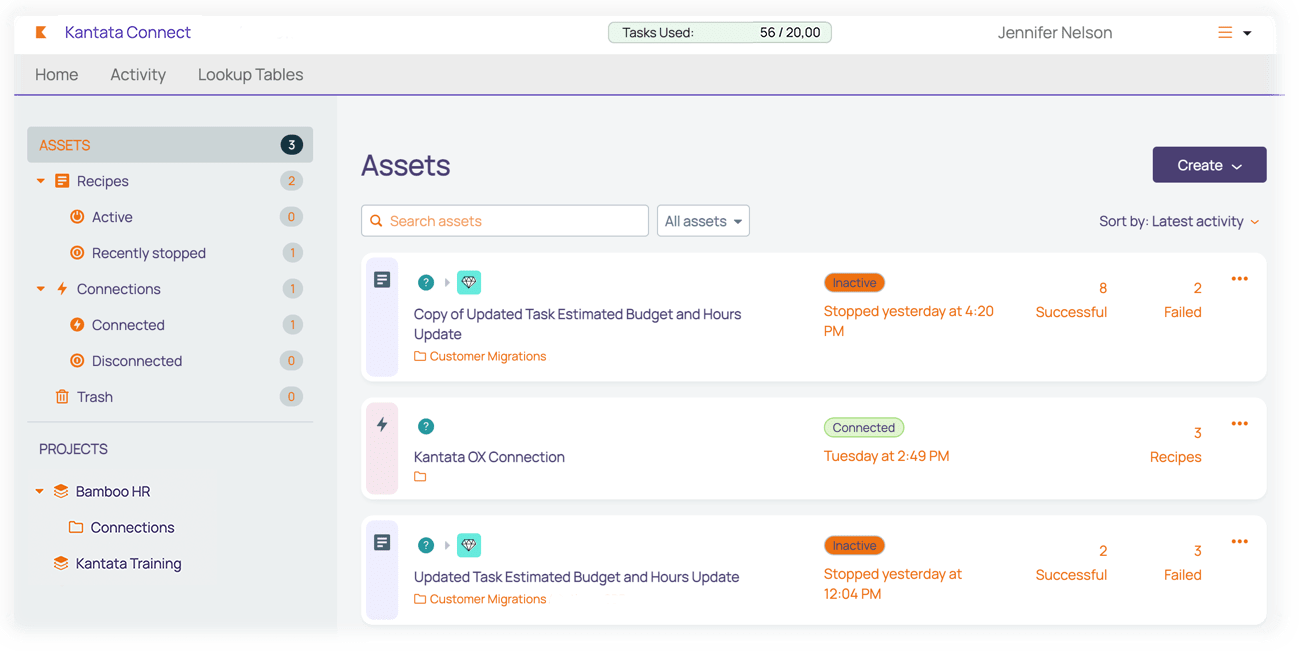Image resolution: width=1299 pixels, height=651 pixels.
Task: Click the Bamboo HR project stack icon
Action: coord(61,491)
